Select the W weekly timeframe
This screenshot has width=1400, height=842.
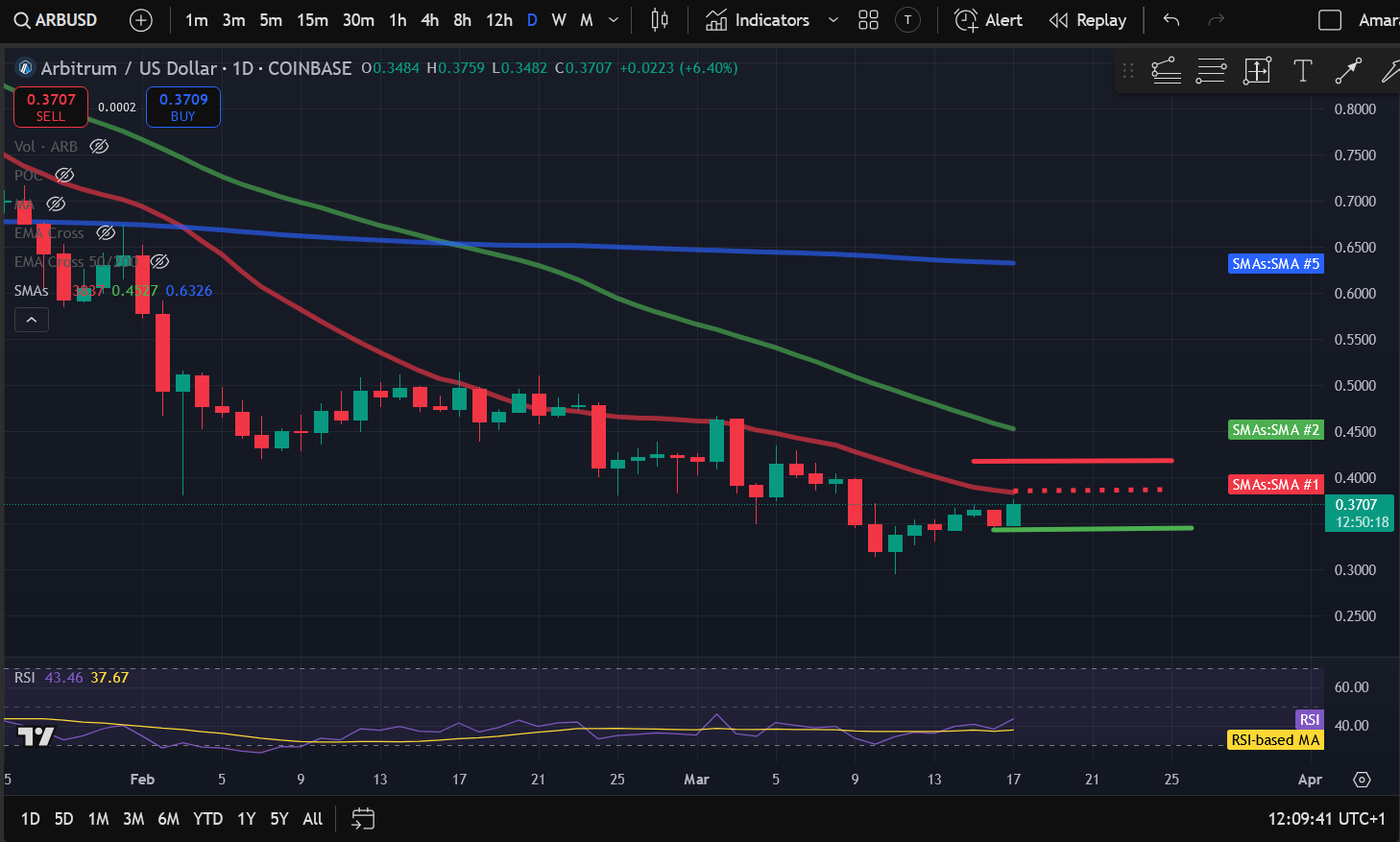559,20
